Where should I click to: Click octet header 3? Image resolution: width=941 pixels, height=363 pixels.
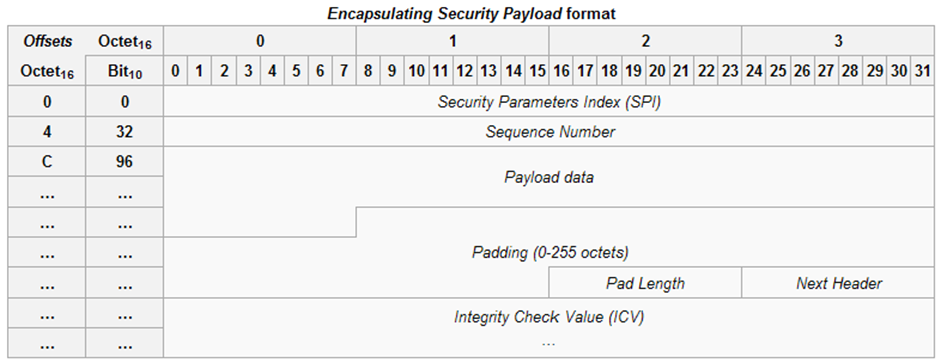pos(838,41)
